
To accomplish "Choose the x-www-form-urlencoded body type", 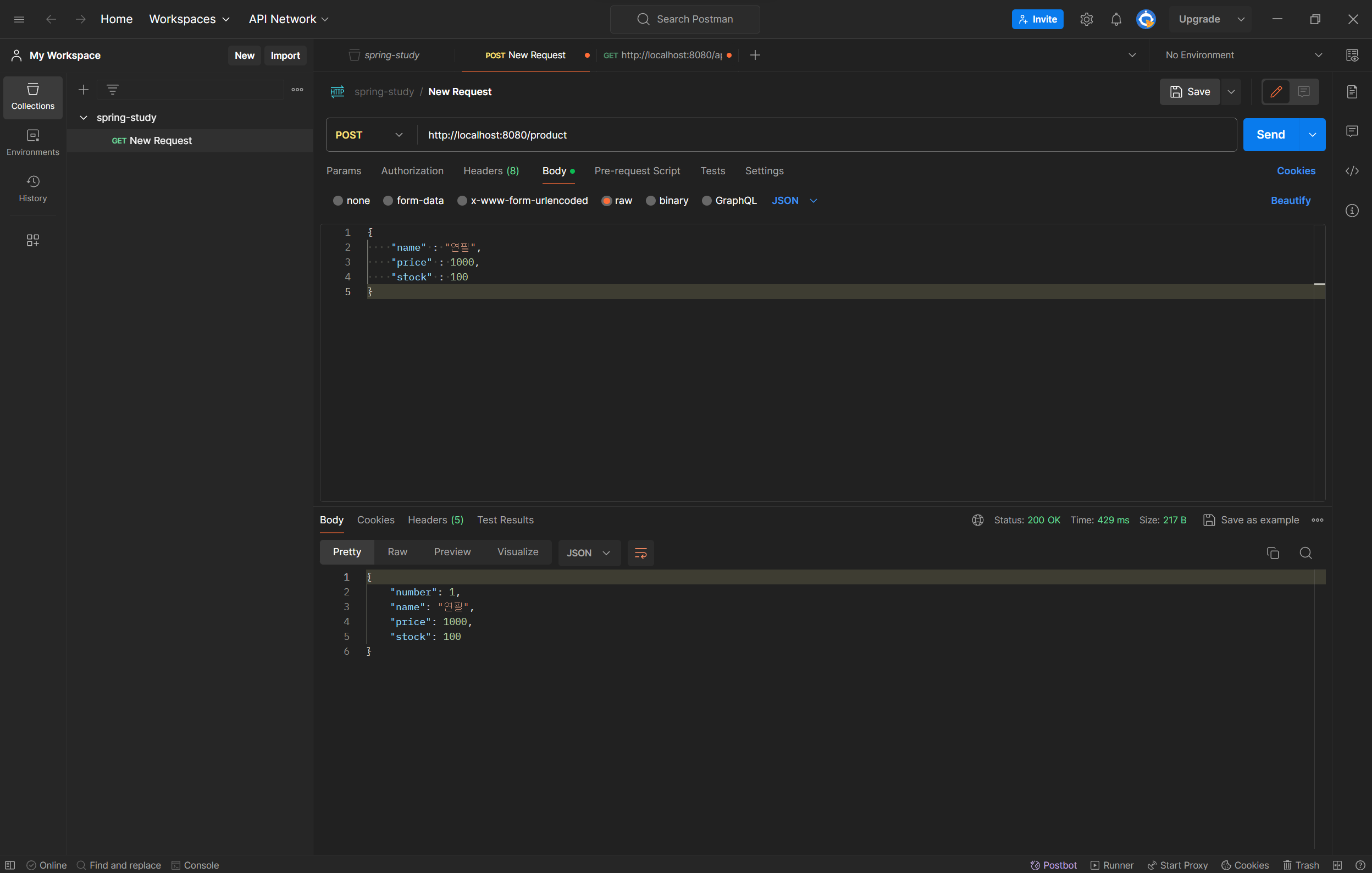I will pyautogui.click(x=462, y=201).
